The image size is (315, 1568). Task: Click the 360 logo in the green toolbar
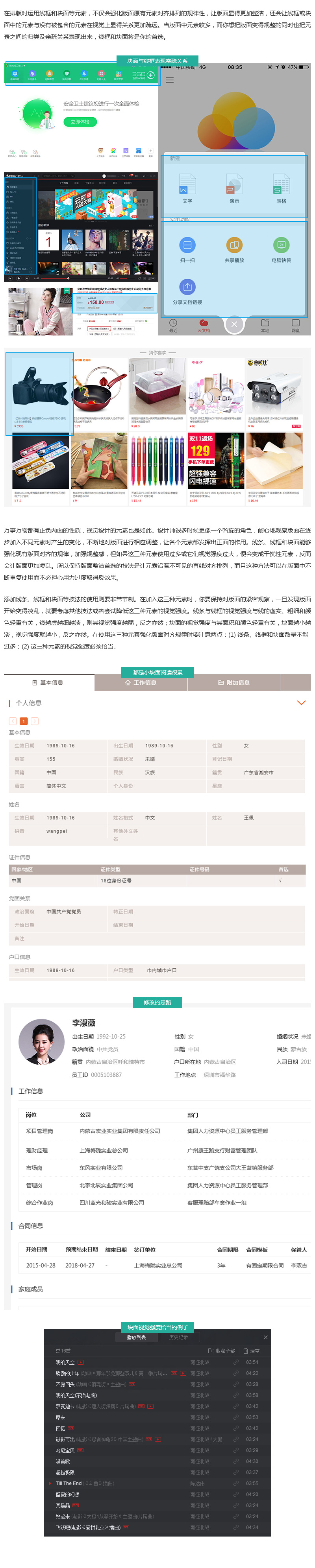(139, 74)
